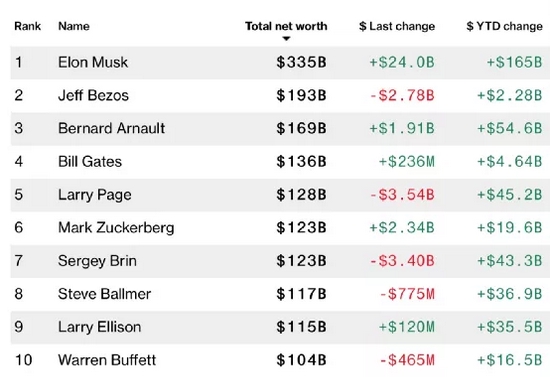This screenshot has width=550, height=377.
Task: Open Jeff Bezos's profile
Action: click(93, 95)
